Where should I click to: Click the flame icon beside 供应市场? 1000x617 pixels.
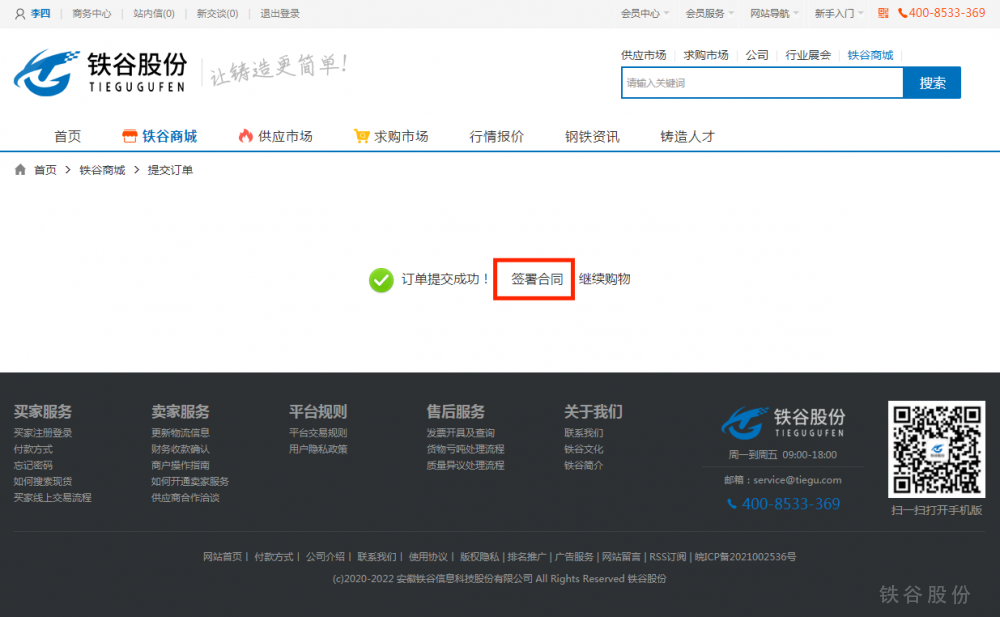coord(245,136)
